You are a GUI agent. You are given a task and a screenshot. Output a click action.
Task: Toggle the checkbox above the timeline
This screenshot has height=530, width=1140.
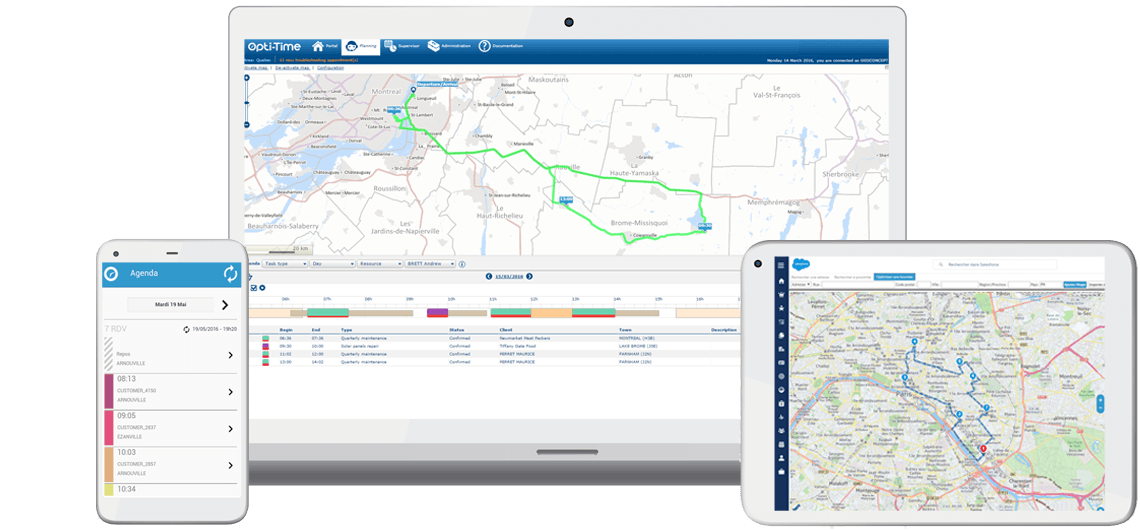click(x=253, y=288)
